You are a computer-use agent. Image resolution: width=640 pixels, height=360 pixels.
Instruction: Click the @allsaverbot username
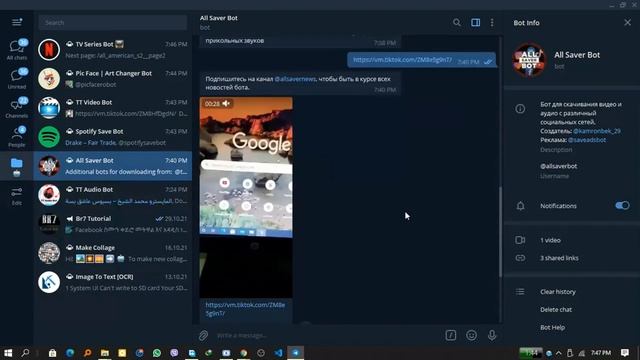(x=558, y=166)
